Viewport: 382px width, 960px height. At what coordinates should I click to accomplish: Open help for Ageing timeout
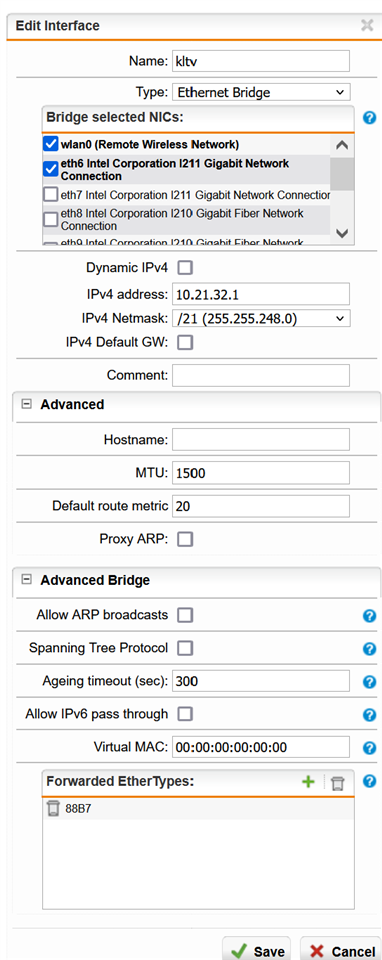[x=369, y=681]
